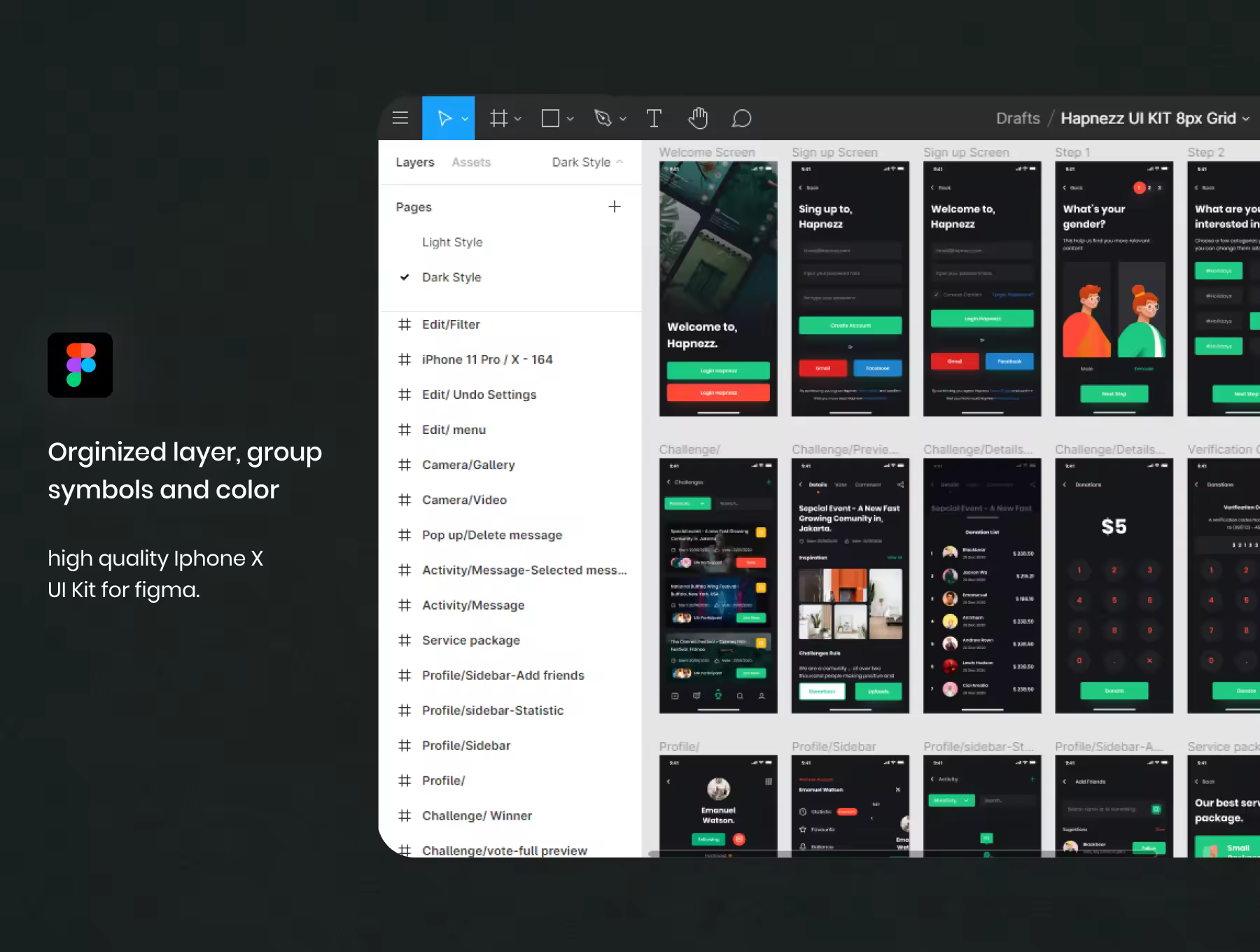Click green Create Account button in Sign up frame
1260x952 pixels.
click(850, 325)
